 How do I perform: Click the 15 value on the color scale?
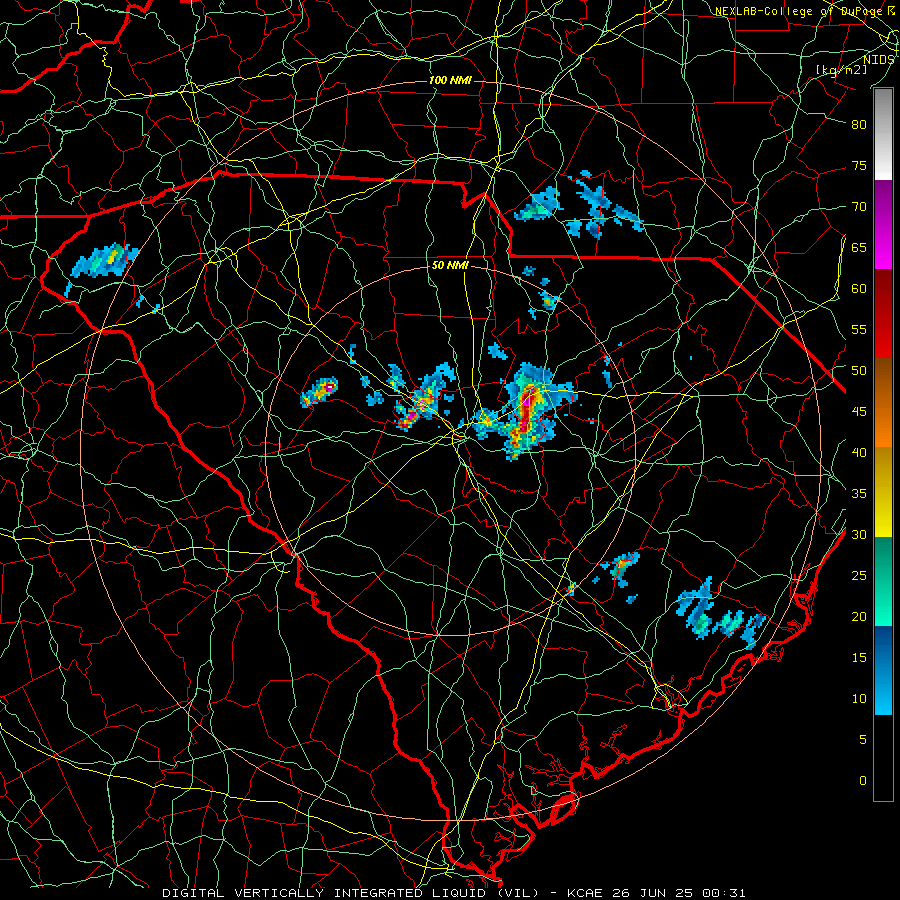(x=859, y=658)
